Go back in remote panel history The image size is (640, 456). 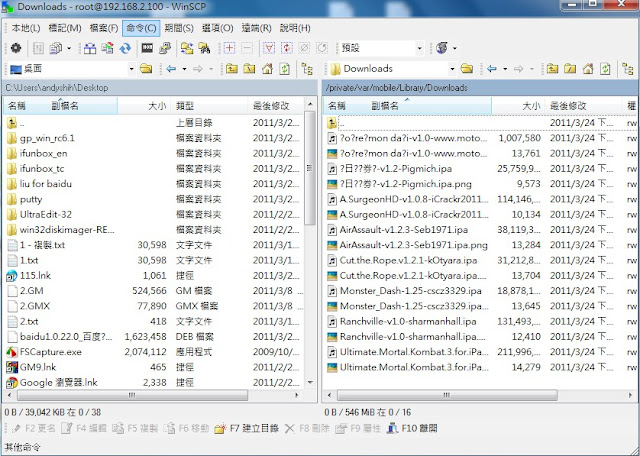492,69
